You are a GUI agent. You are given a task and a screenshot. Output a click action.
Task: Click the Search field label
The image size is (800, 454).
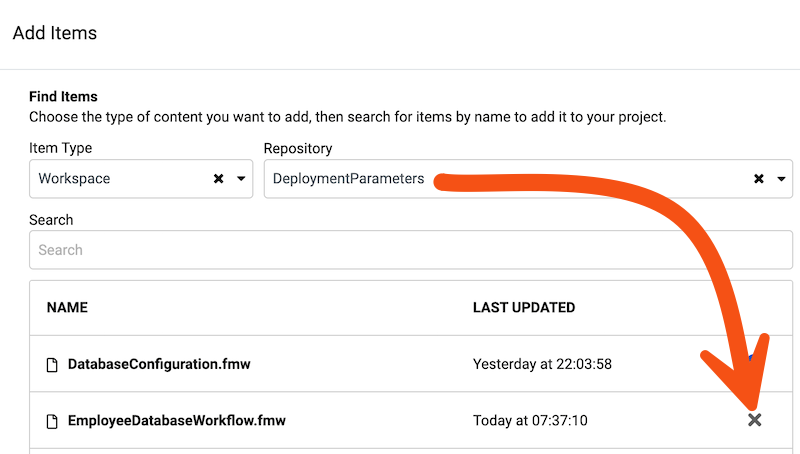(x=51, y=220)
